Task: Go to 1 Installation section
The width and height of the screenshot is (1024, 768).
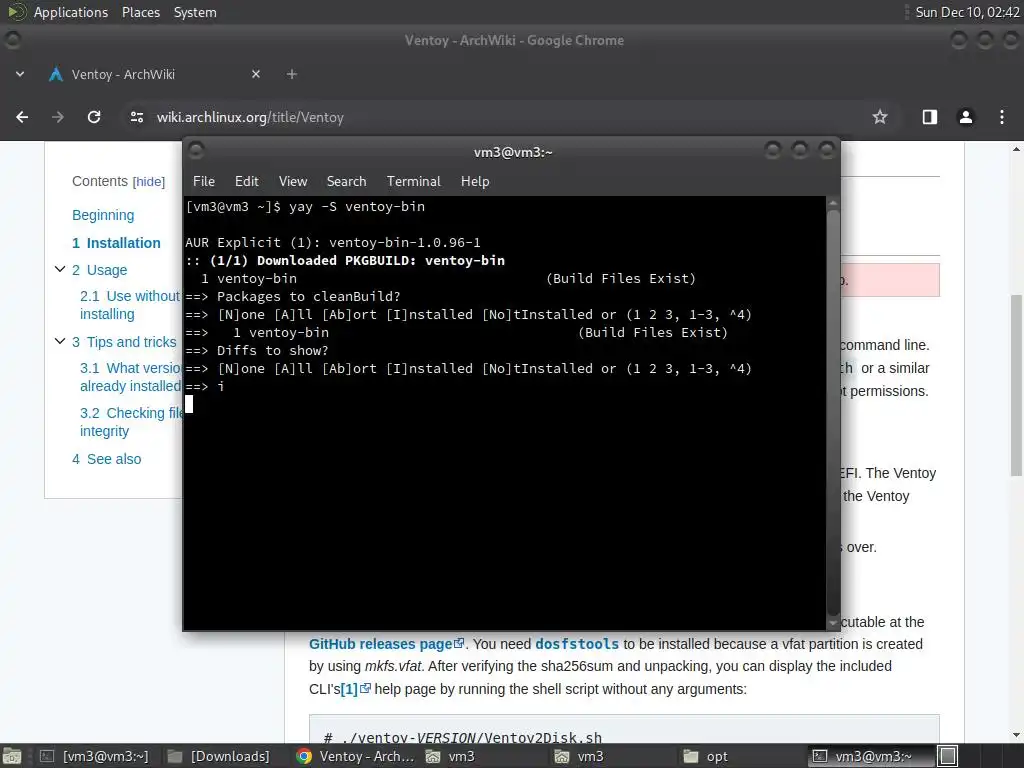Action: coord(116,243)
